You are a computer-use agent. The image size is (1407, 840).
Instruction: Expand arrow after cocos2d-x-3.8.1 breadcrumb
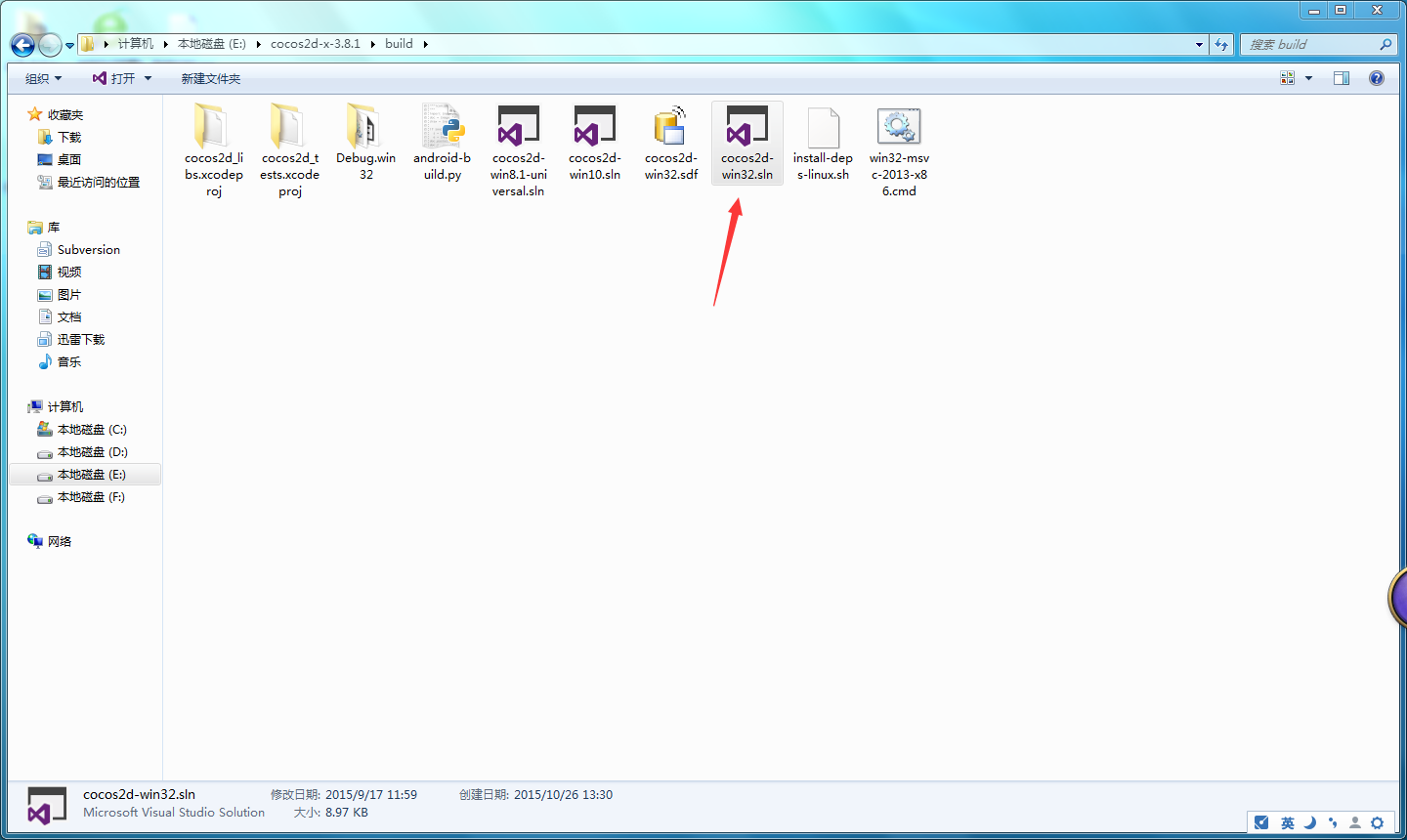point(373,44)
